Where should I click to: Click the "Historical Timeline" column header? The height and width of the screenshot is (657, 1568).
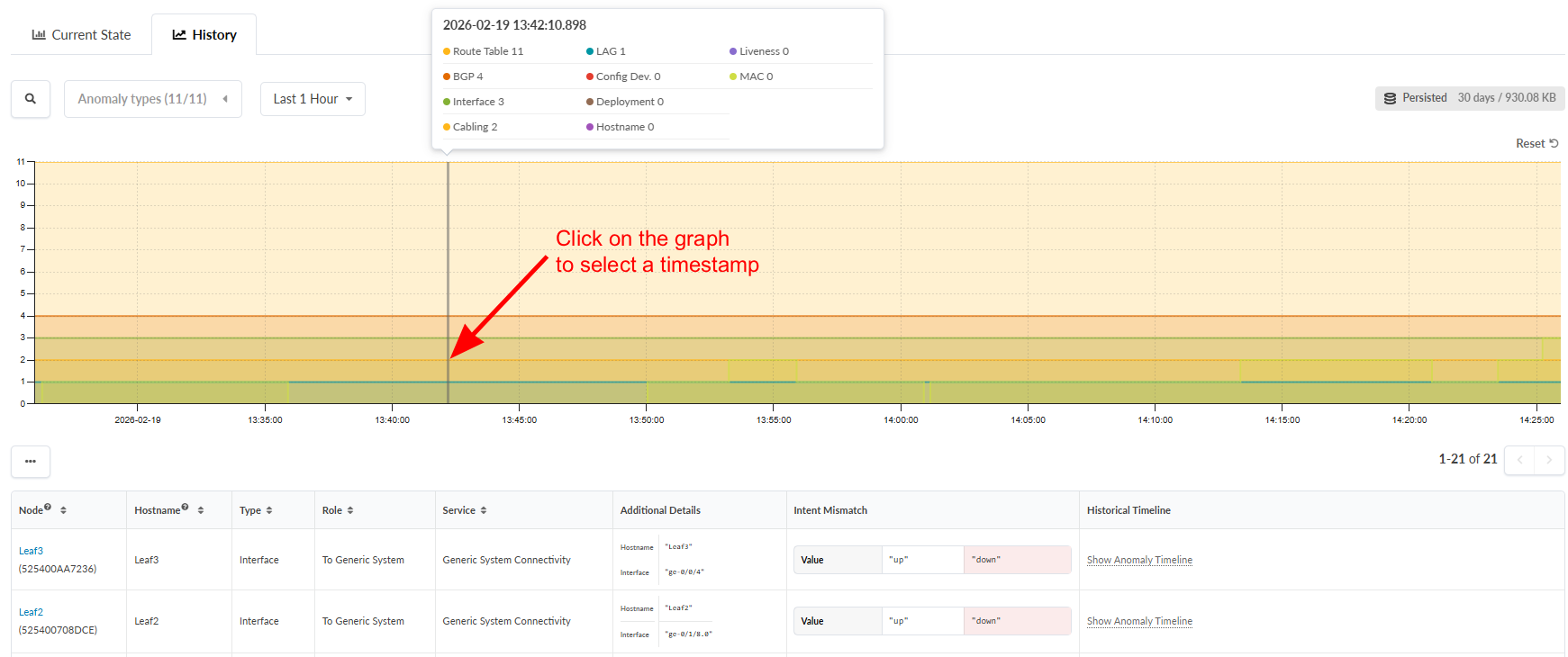pyautogui.click(x=1128, y=510)
